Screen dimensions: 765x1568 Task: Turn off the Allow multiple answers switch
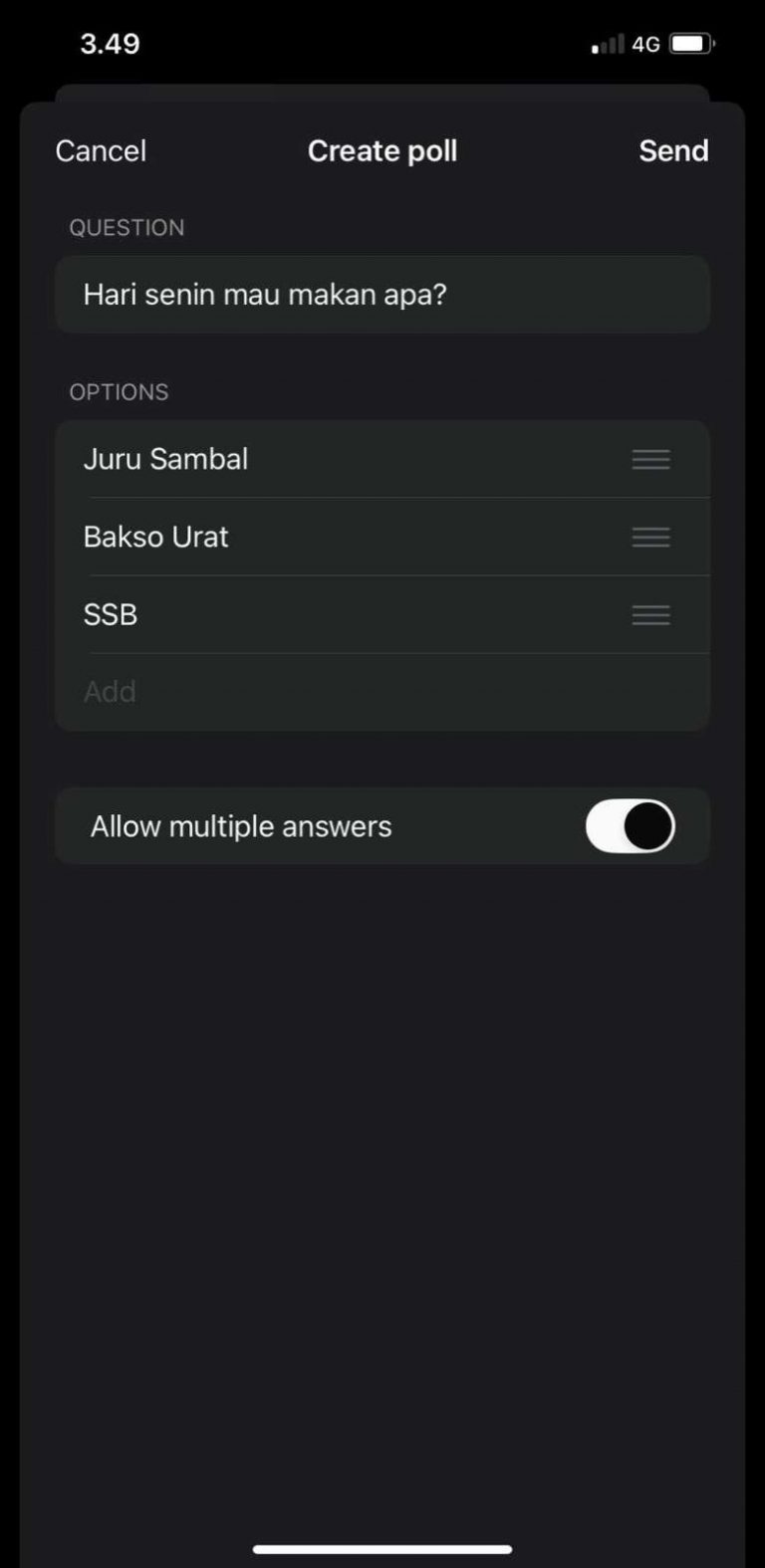point(630,826)
